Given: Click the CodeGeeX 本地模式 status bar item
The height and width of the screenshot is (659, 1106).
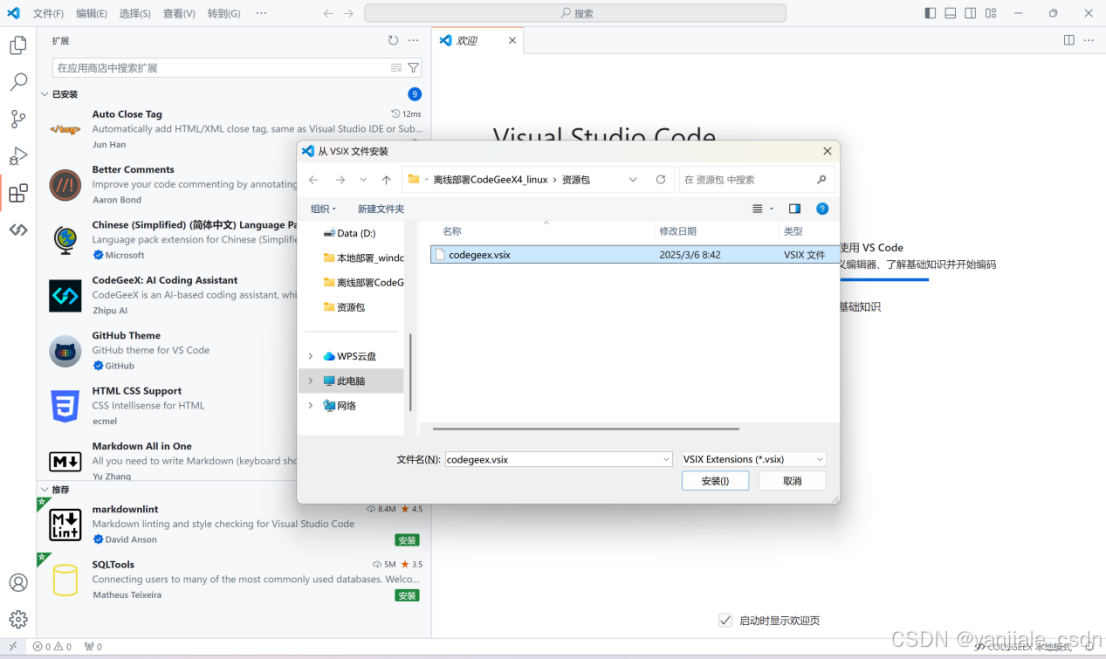Looking at the screenshot, I should coord(1024,646).
